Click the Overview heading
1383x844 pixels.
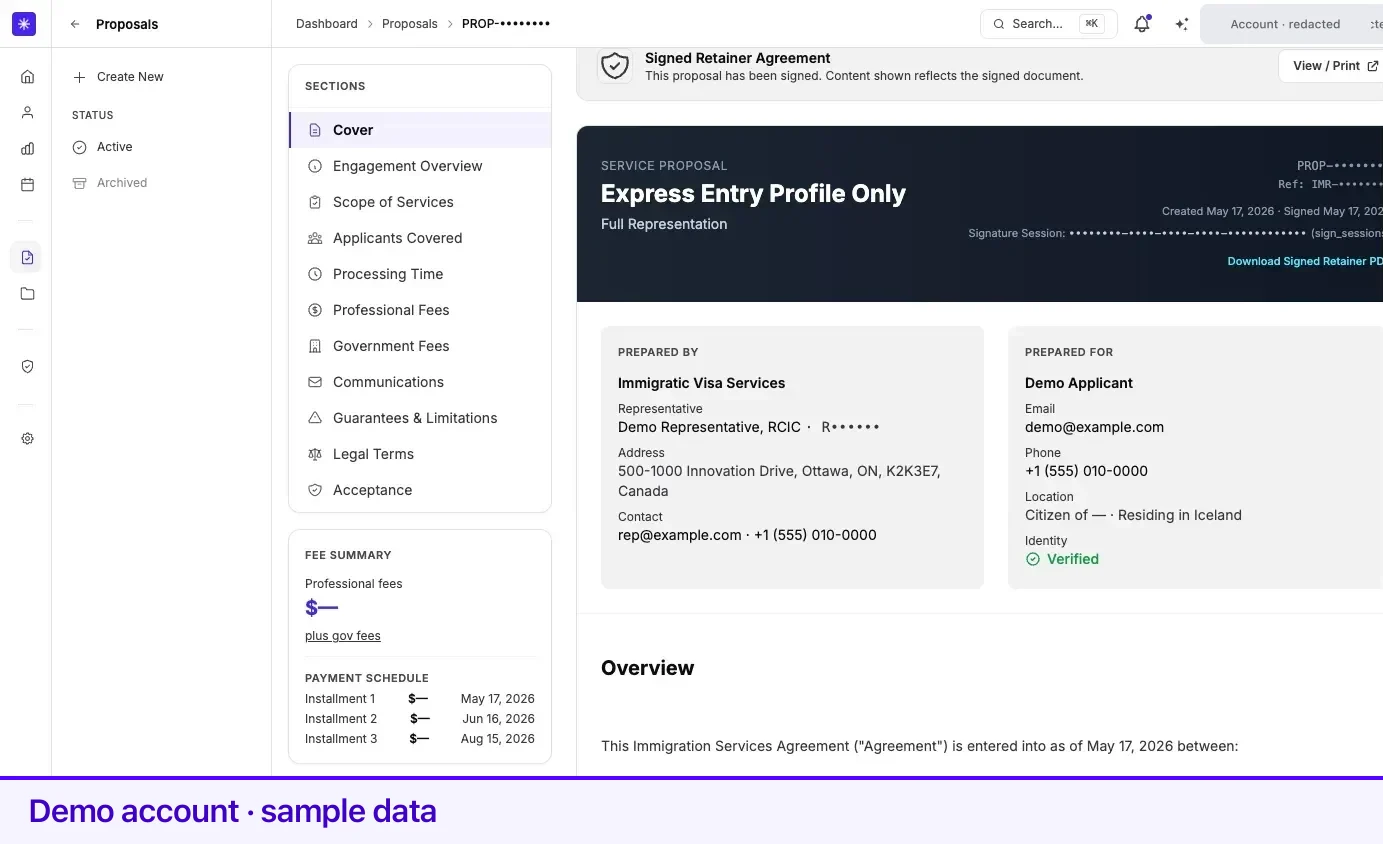pyautogui.click(x=647, y=668)
